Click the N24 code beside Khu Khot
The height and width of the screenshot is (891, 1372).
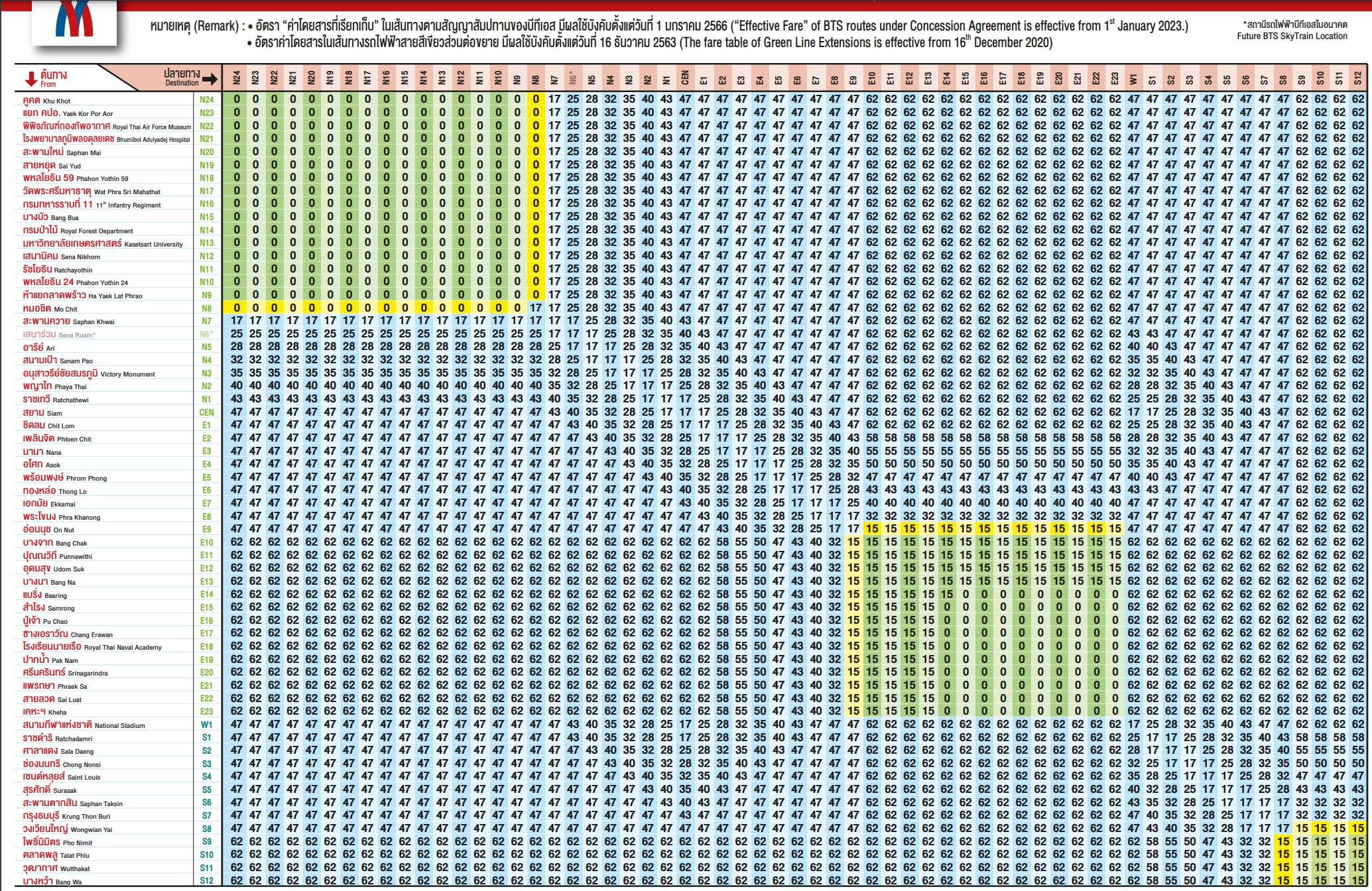206,100
